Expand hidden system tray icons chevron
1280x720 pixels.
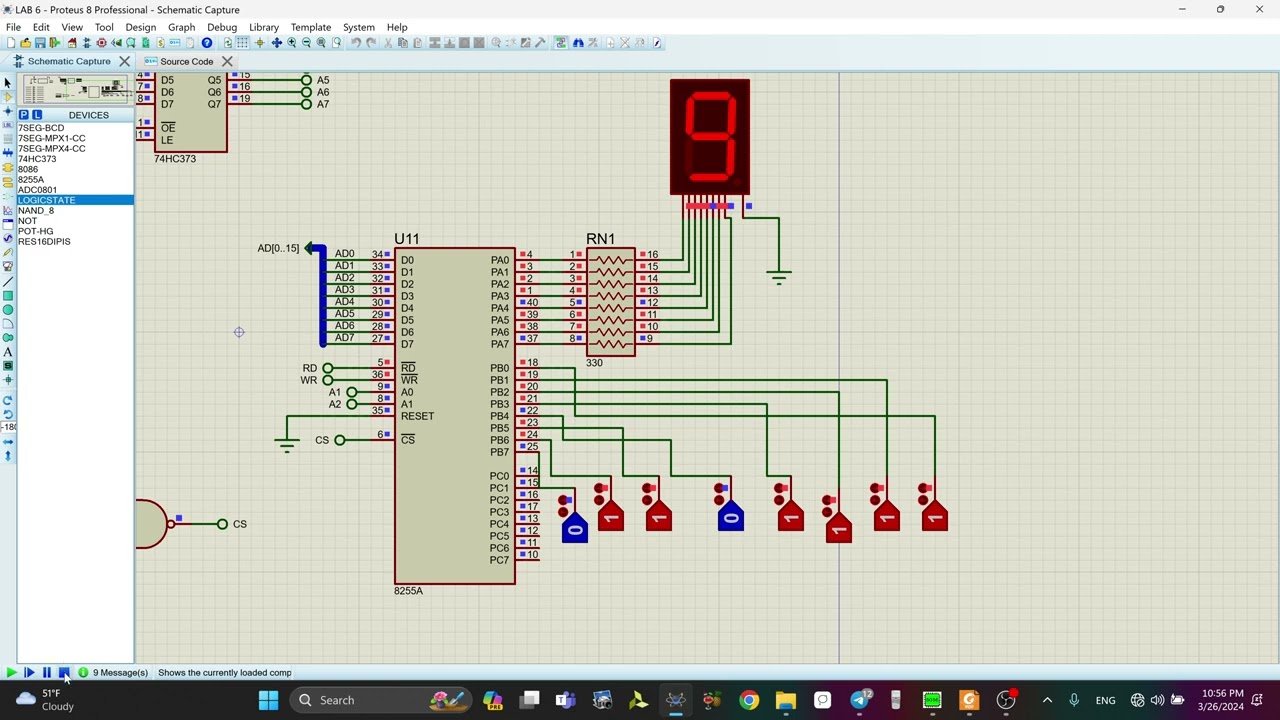[x=1047, y=700]
